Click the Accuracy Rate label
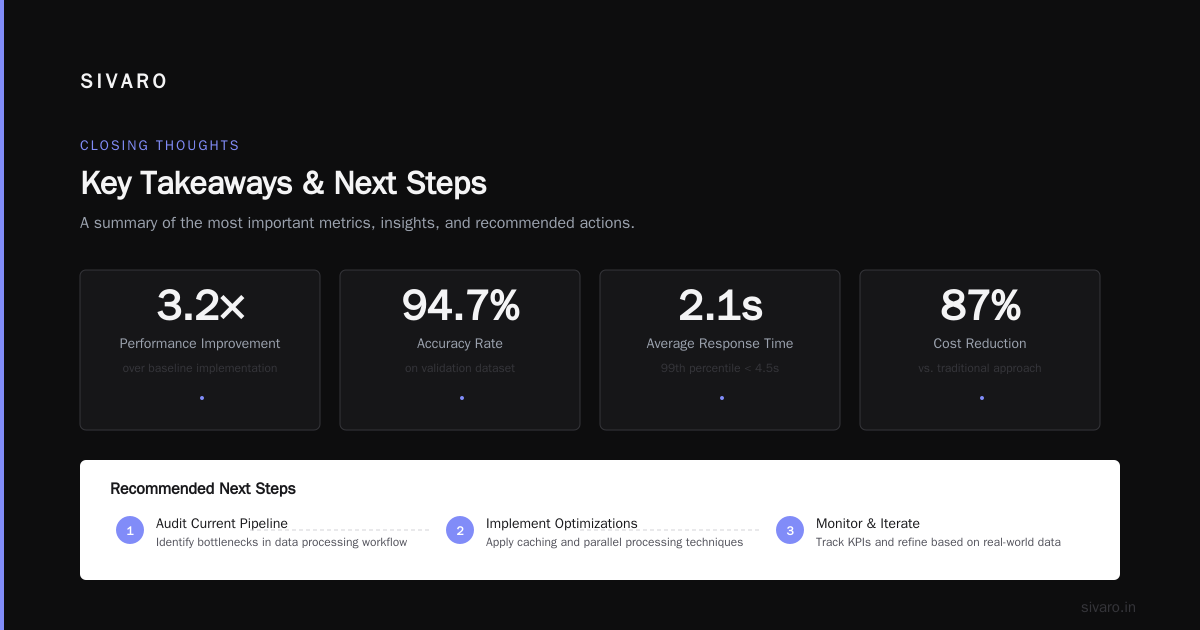The image size is (1200, 630). coord(460,344)
